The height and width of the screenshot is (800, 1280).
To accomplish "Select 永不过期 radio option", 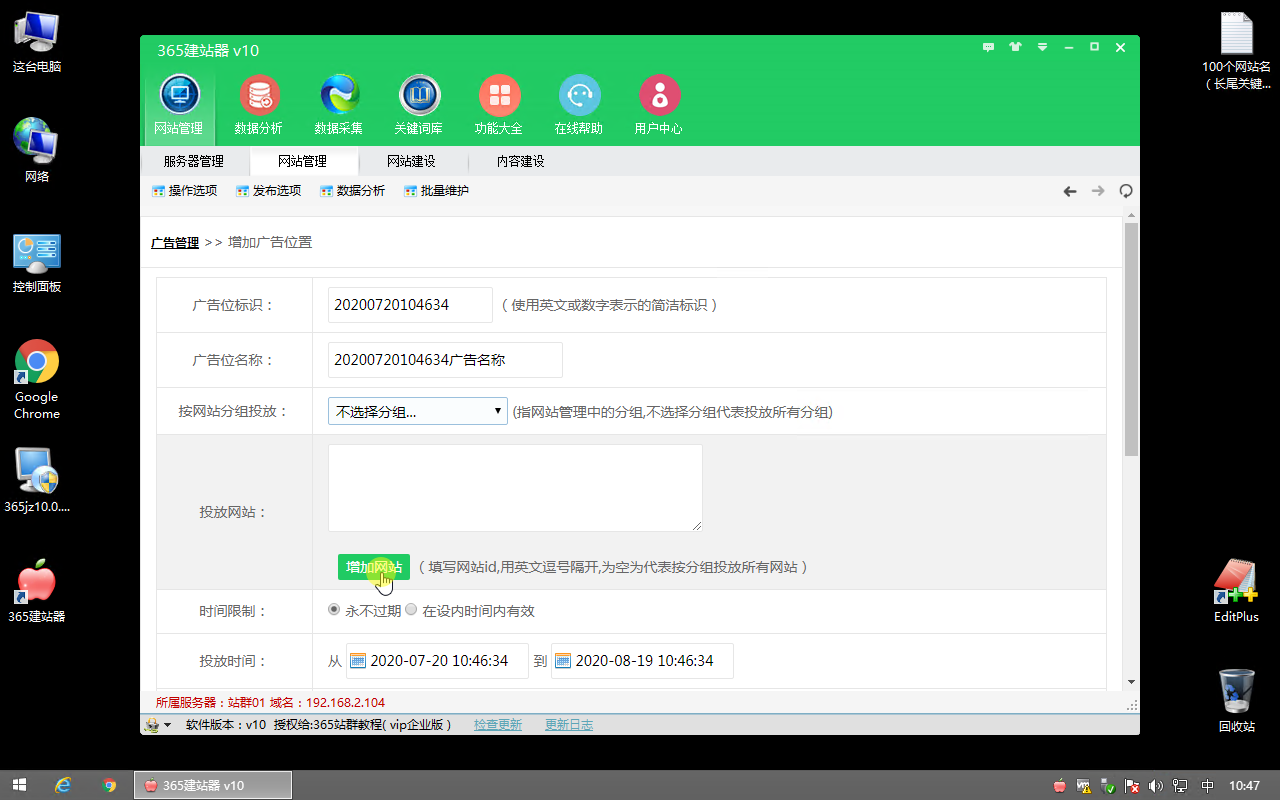I will click(x=334, y=610).
